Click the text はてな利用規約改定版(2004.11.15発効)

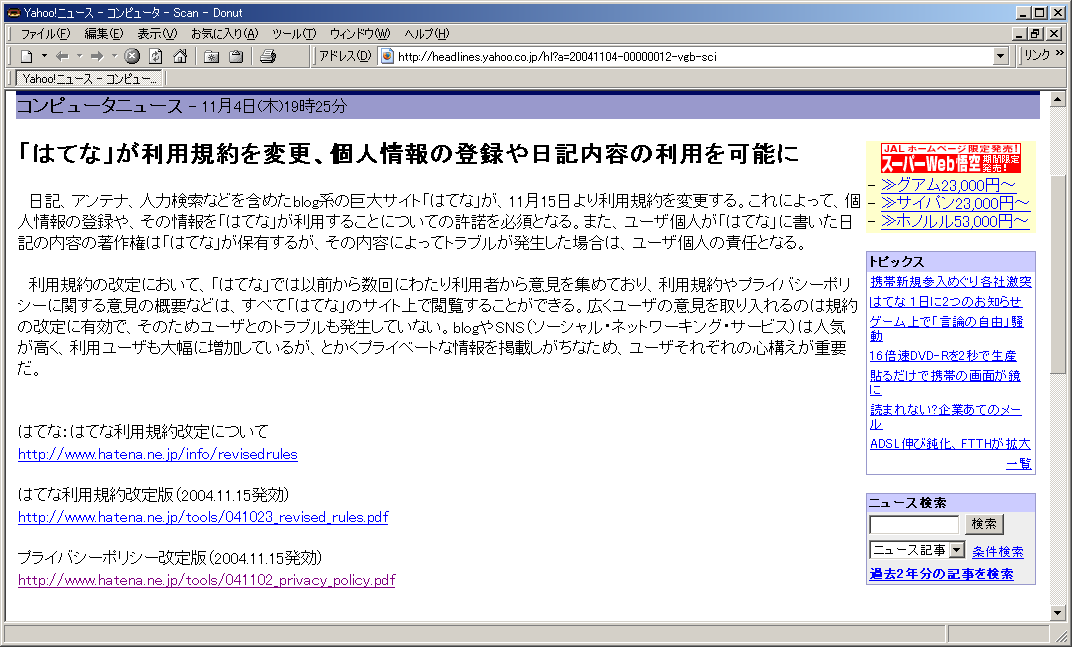point(154,494)
